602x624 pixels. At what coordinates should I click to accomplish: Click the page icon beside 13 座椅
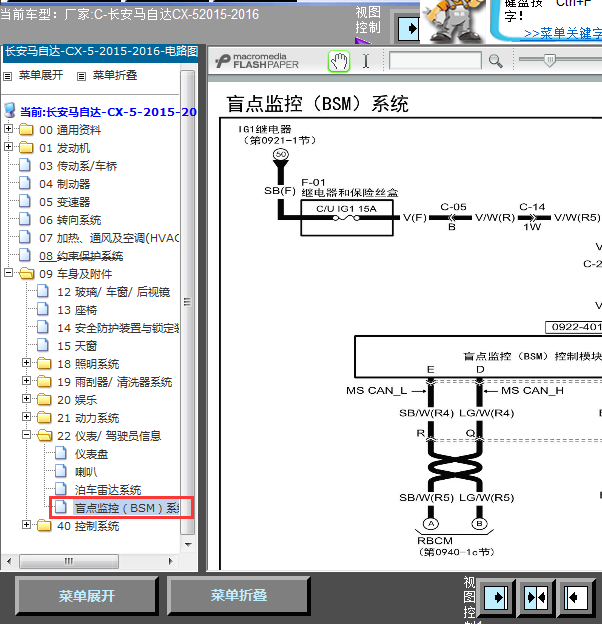pyautogui.click(x=43, y=309)
